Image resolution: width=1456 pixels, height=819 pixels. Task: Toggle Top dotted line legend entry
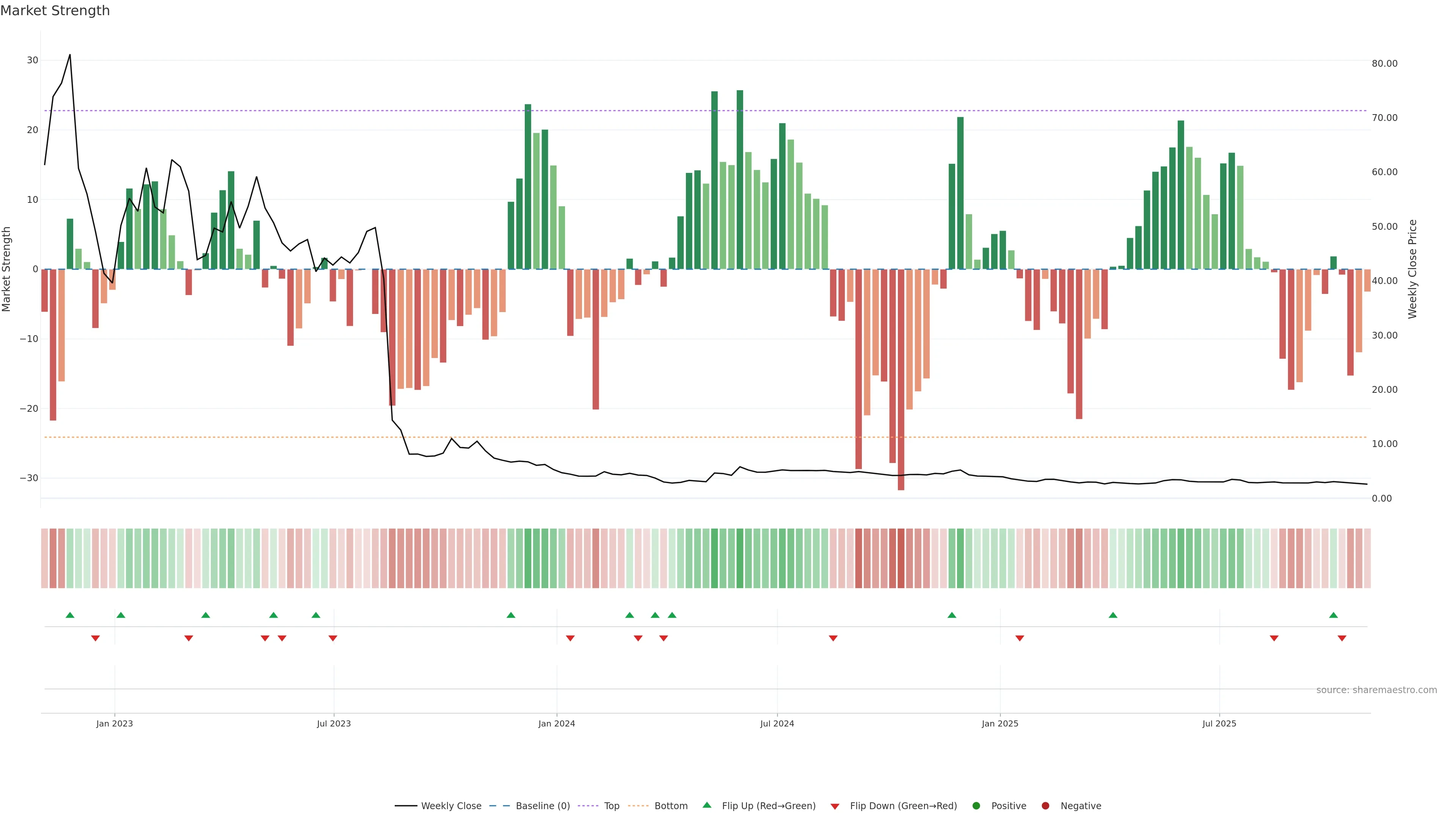click(x=611, y=806)
